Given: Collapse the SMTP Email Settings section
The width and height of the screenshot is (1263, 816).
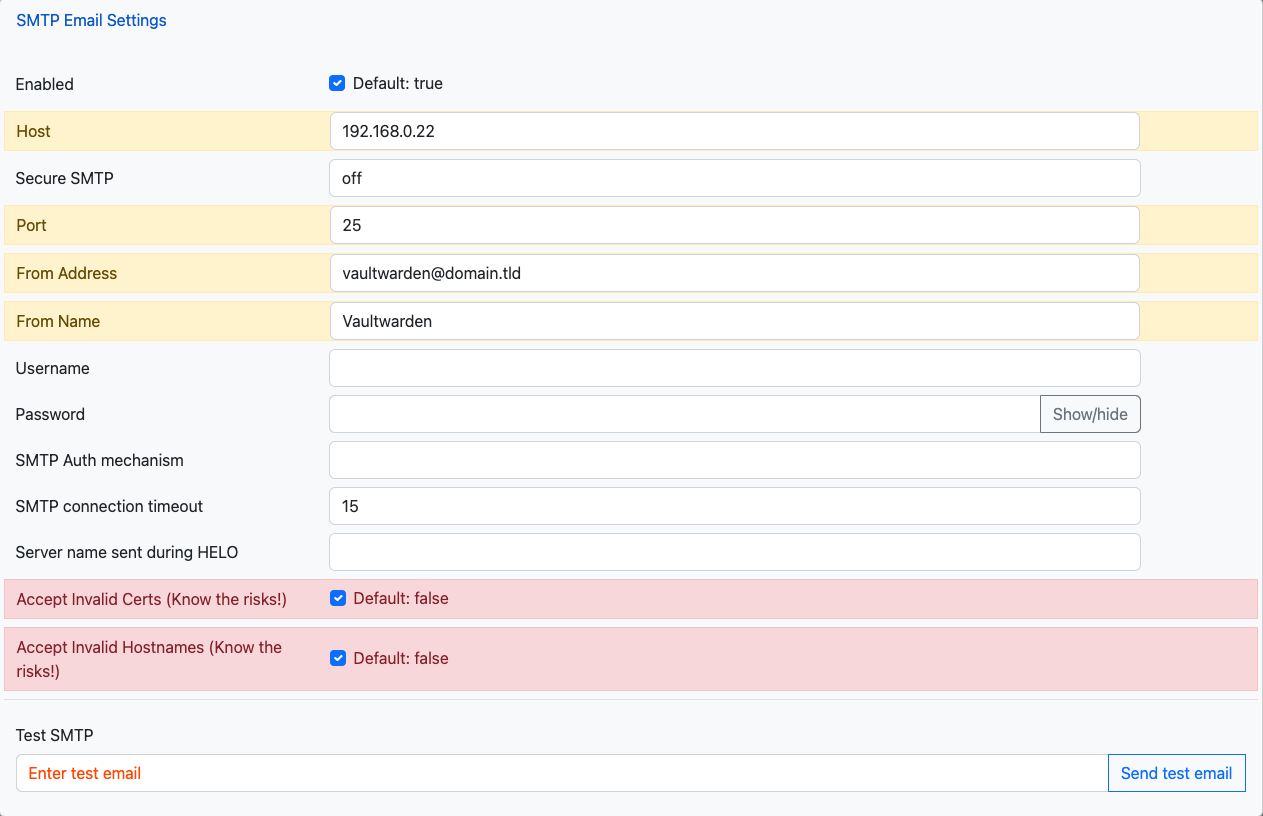Looking at the screenshot, I should click(91, 20).
